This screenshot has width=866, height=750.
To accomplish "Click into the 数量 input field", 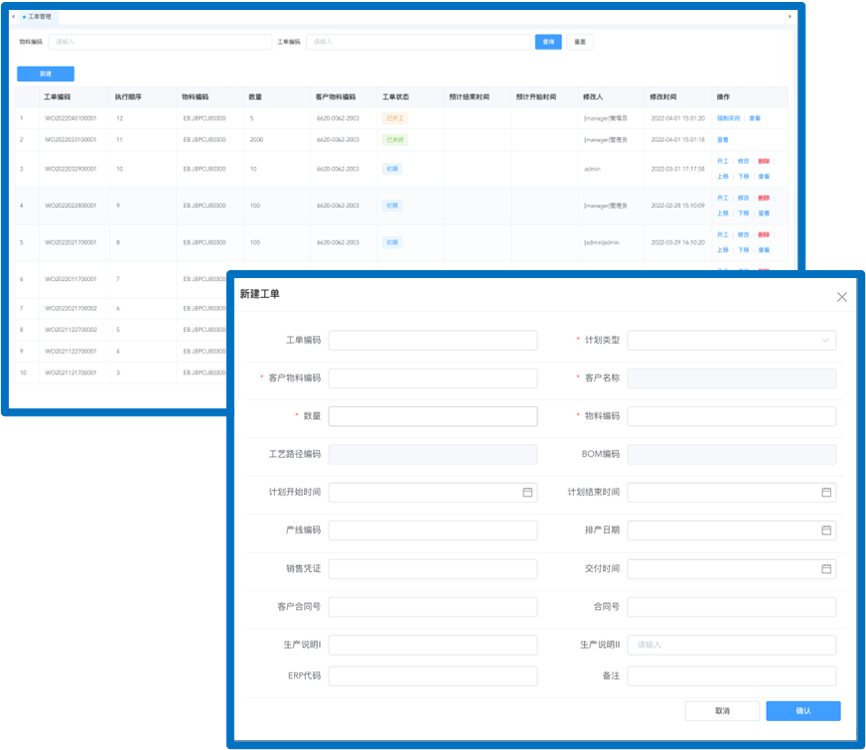I will [432, 416].
